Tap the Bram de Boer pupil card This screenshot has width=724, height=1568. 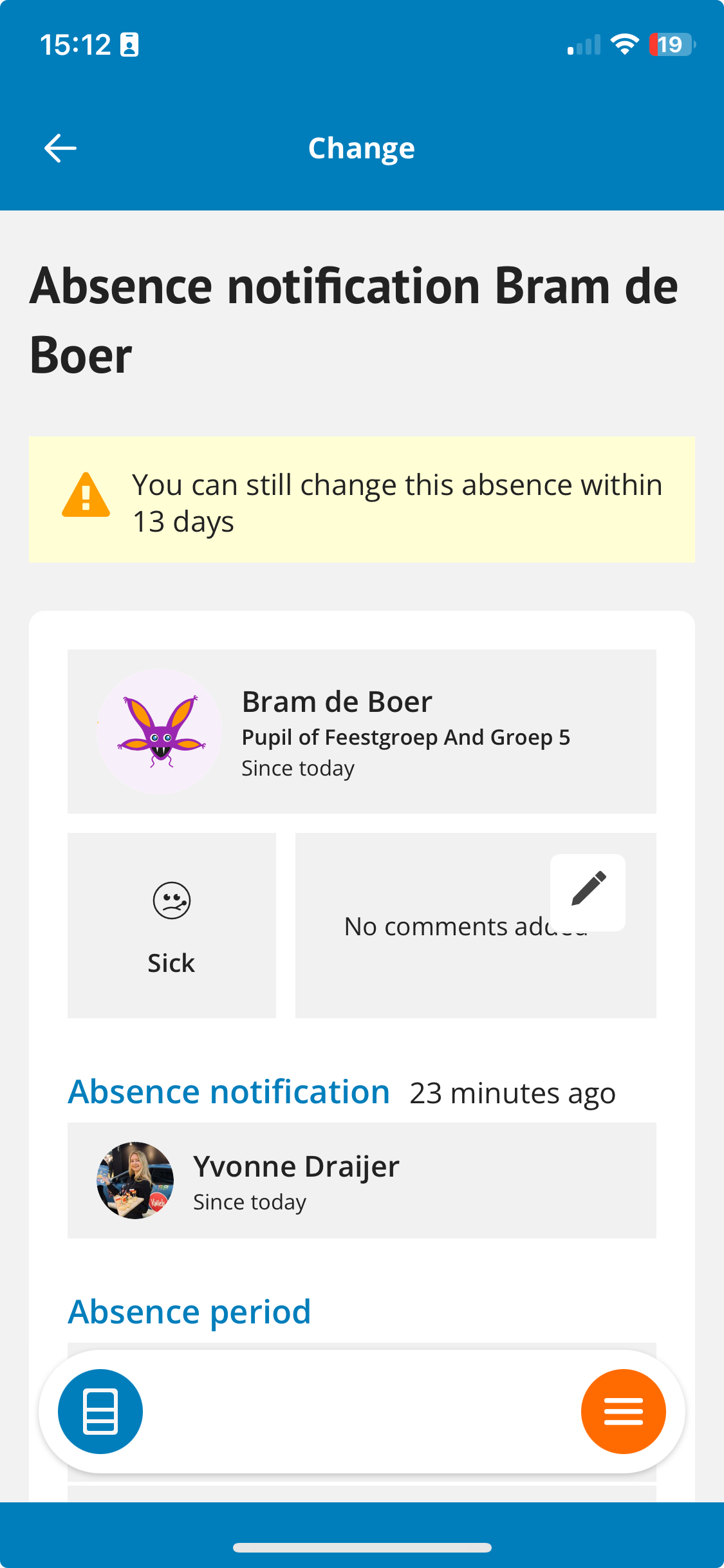coord(362,731)
